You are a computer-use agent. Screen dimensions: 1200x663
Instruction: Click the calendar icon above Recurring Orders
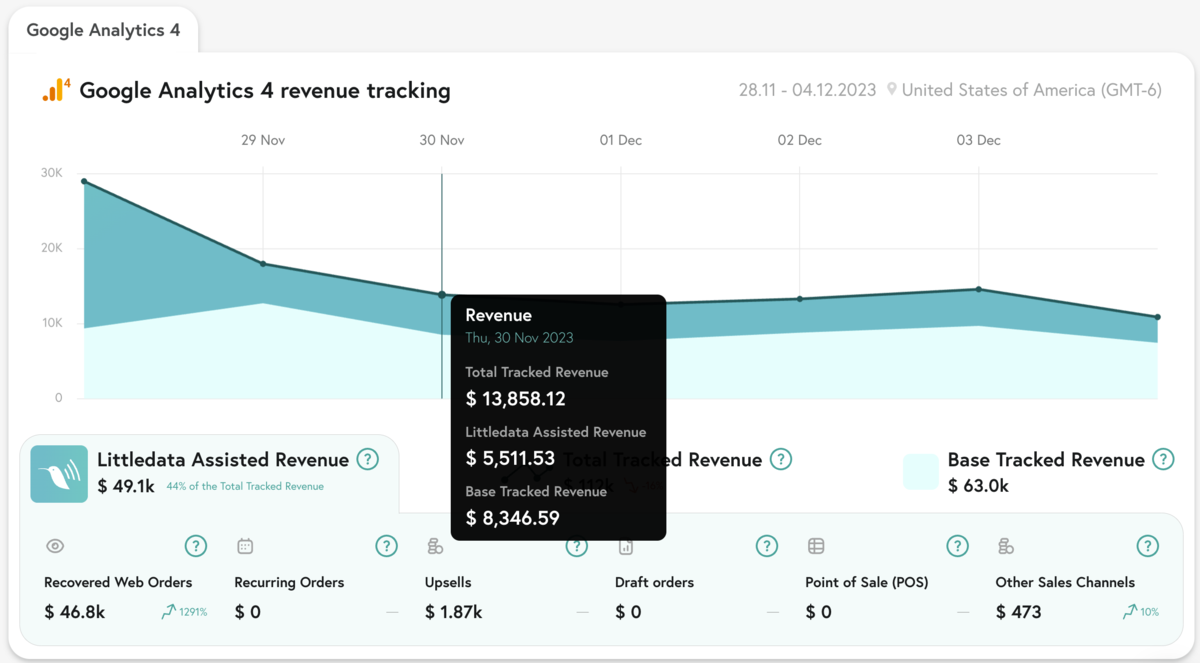[245, 546]
